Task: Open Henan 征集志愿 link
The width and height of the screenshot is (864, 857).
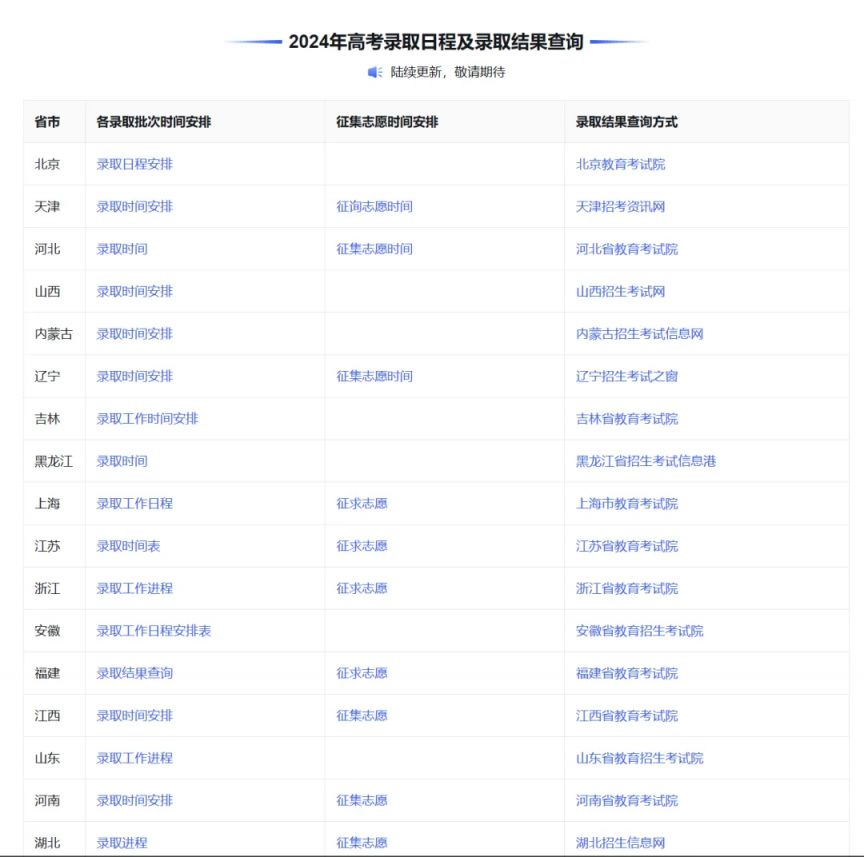Action: pos(361,801)
